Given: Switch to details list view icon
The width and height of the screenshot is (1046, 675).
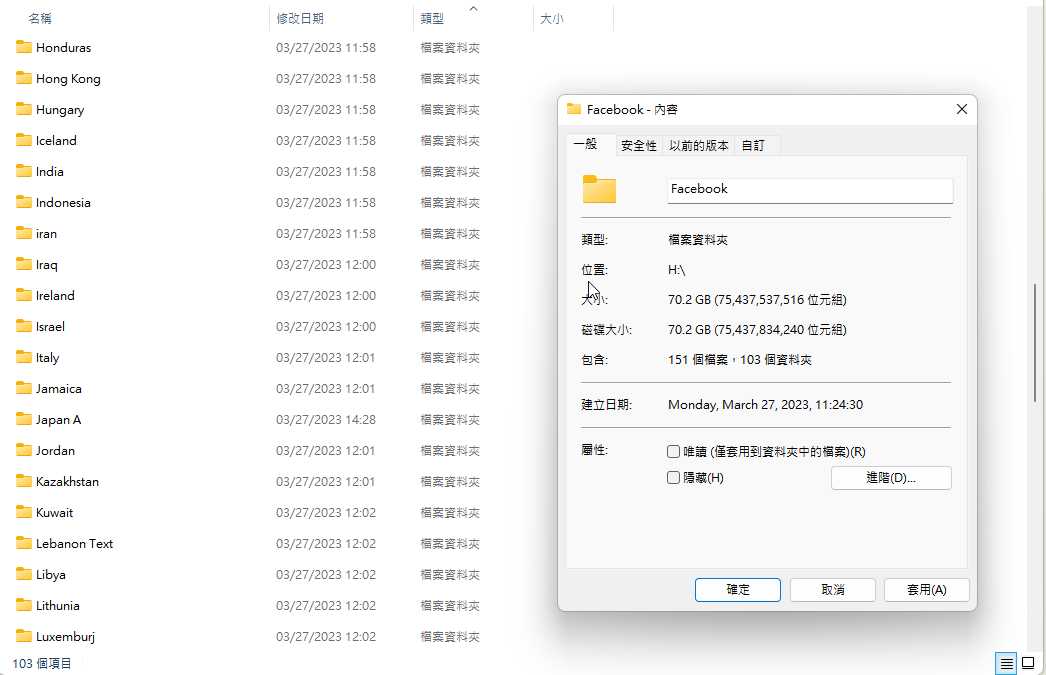Looking at the screenshot, I should click(1006, 663).
